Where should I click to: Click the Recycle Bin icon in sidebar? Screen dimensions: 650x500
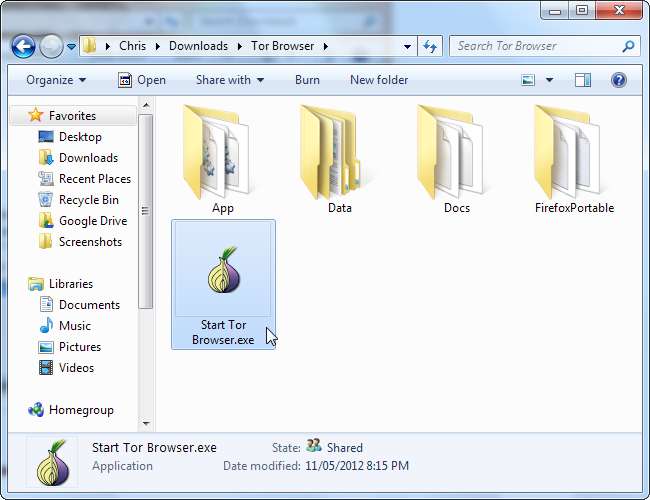click(x=46, y=199)
